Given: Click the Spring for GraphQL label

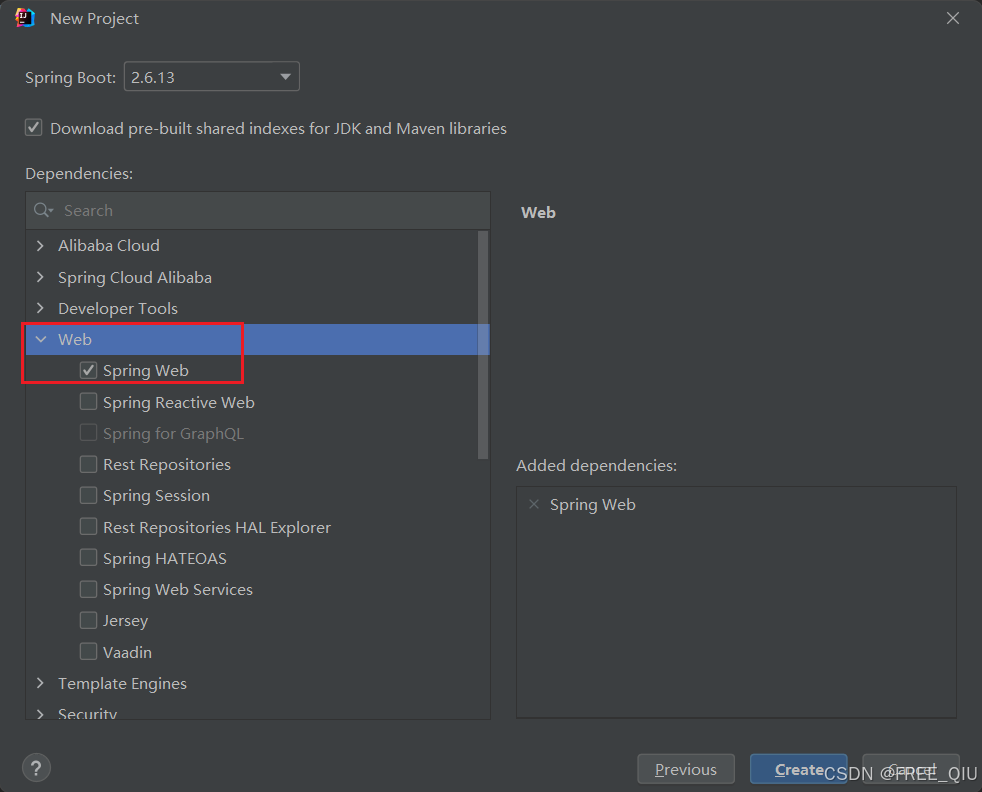Looking at the screenshot, I should [x=173, y=433].
